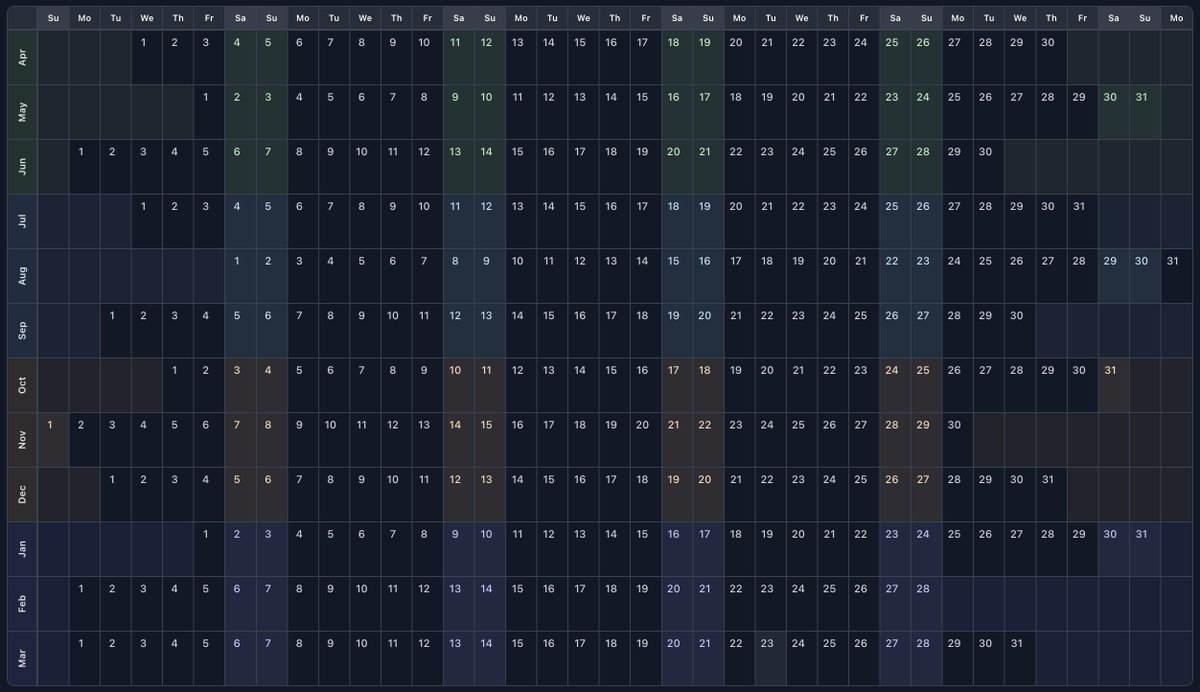This screenshot has height=692, width=1200.
Task: Choose day 1 in the Mar row
Action: (82, 658)
